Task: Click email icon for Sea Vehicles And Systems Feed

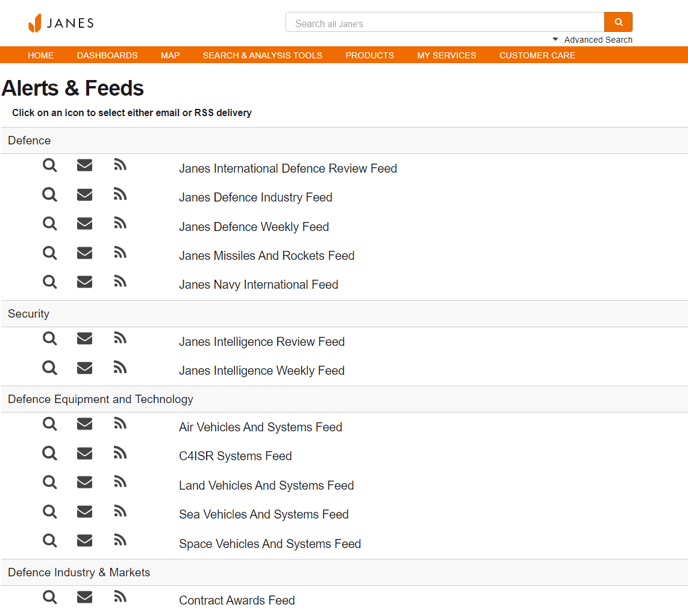Action: point(85,511)
